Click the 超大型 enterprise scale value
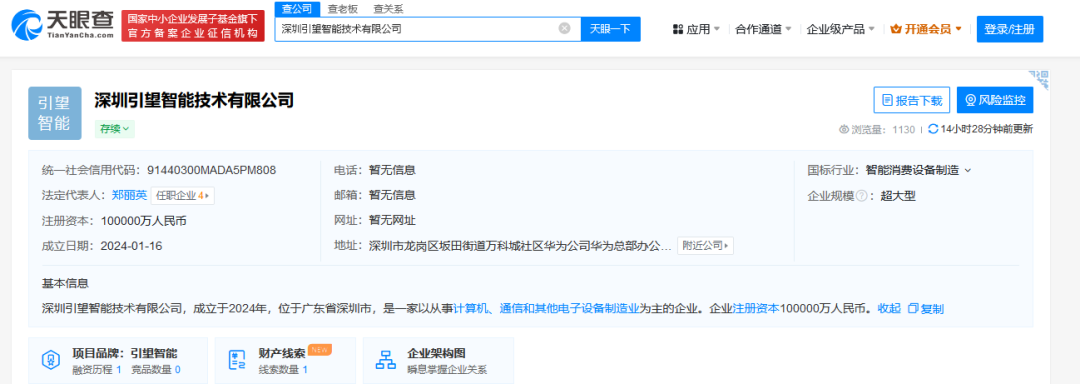Viewport: 1080px width, 384px height. click(x=898, y=196)
